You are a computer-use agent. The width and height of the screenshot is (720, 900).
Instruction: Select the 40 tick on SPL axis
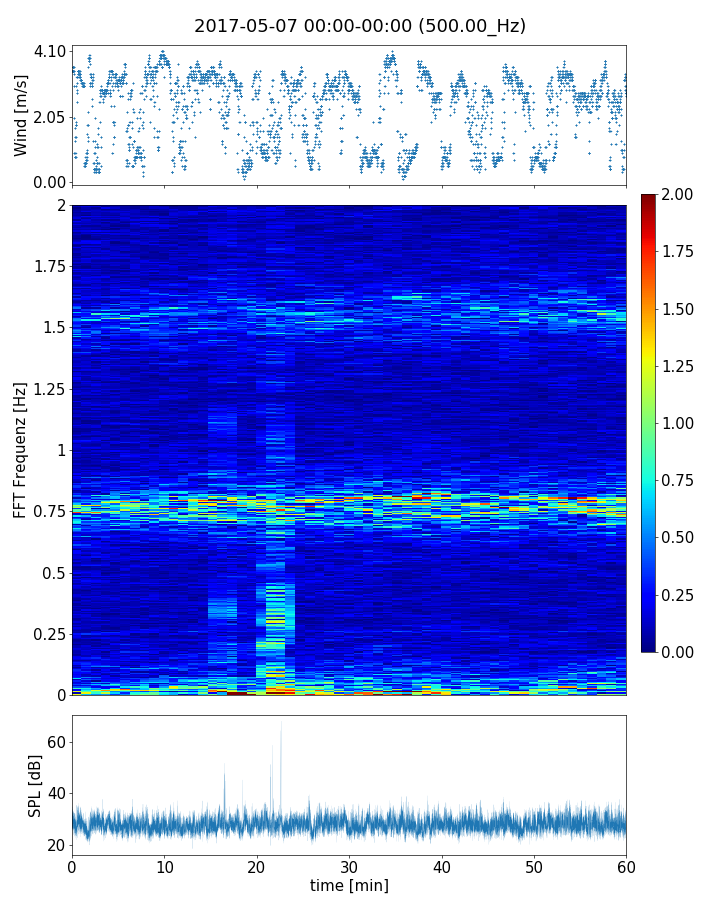click(x=56, y=794)
